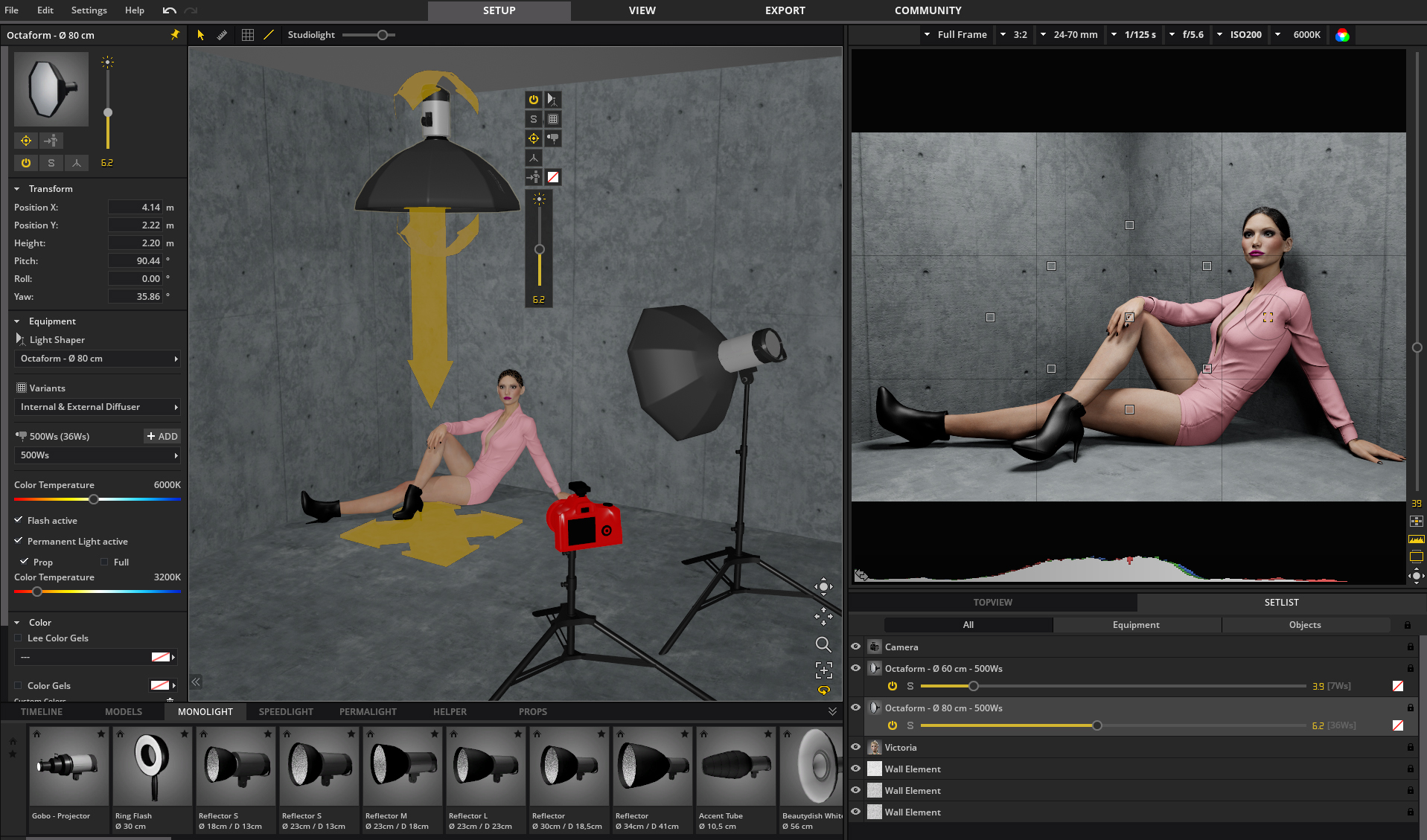The width and height of the screenshot is (1427, 840).
Task: Click the S solo button in properties panel
Action: coord(51,163)
